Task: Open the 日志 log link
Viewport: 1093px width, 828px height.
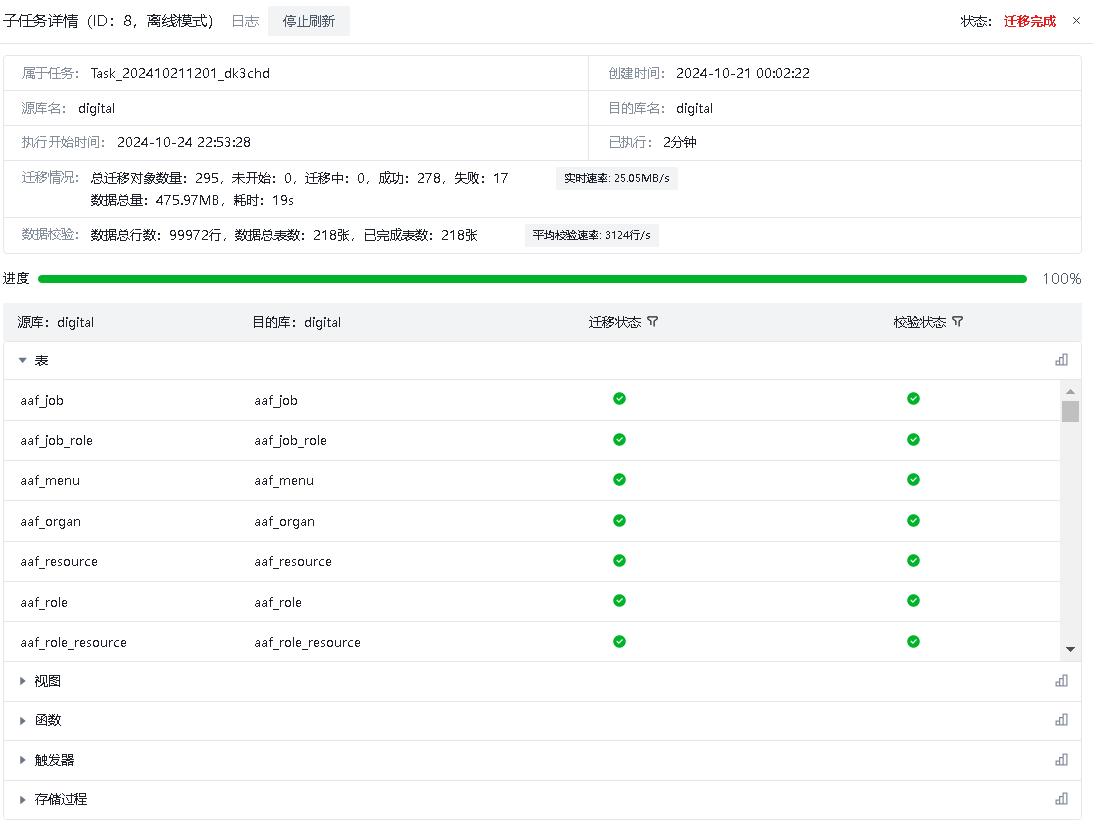Action: 245,22
